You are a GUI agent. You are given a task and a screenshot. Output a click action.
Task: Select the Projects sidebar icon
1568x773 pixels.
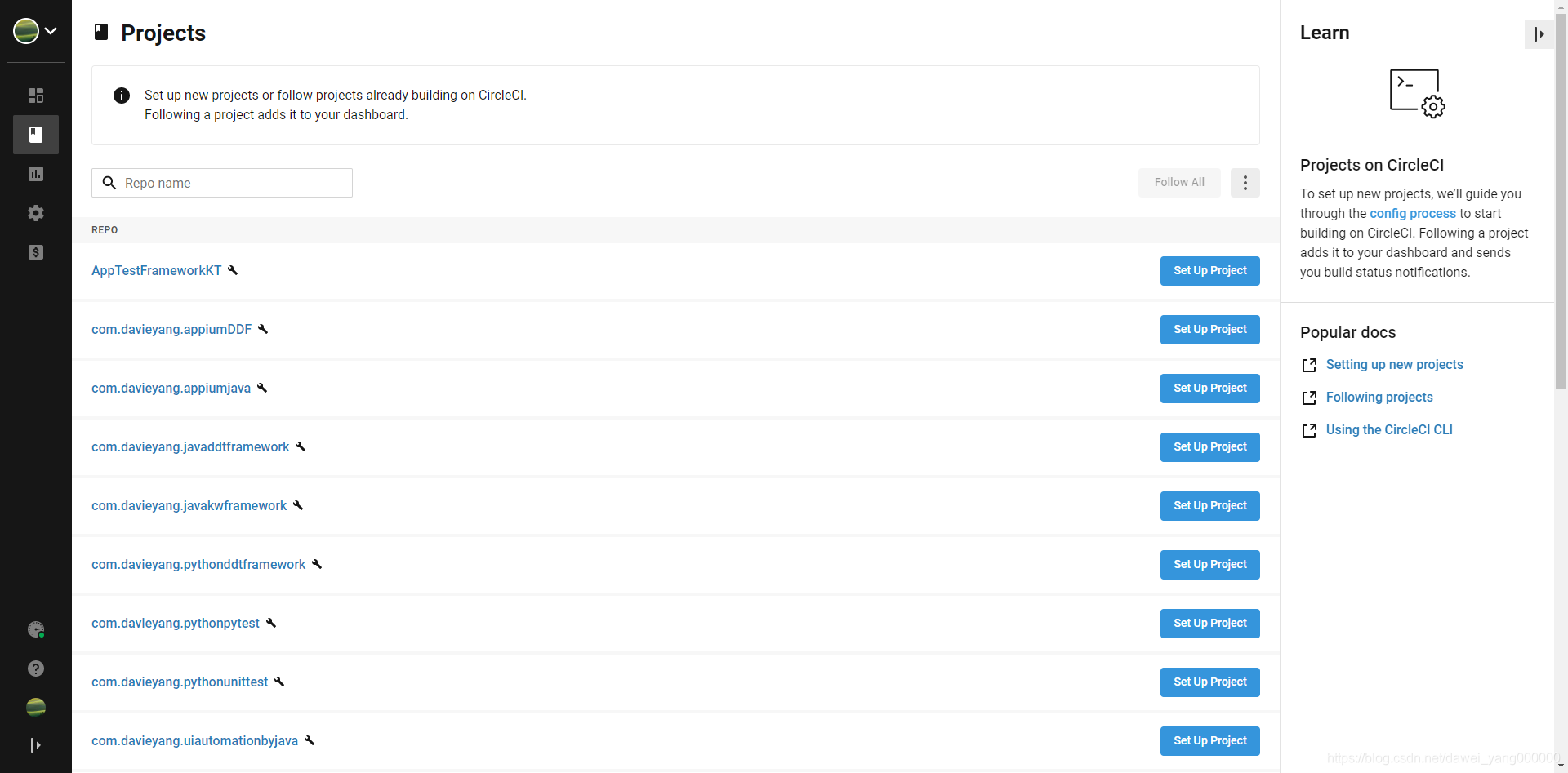[x=36, y=135]
